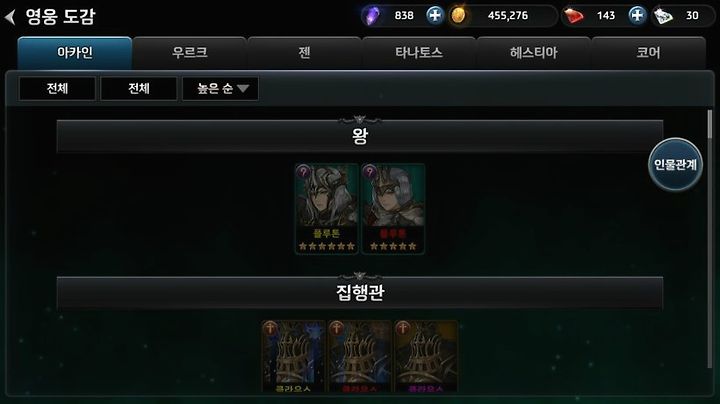This screenshot has height=404, width=720.
Task: Switch to the 젠 tab
Action: click(304, 53)
